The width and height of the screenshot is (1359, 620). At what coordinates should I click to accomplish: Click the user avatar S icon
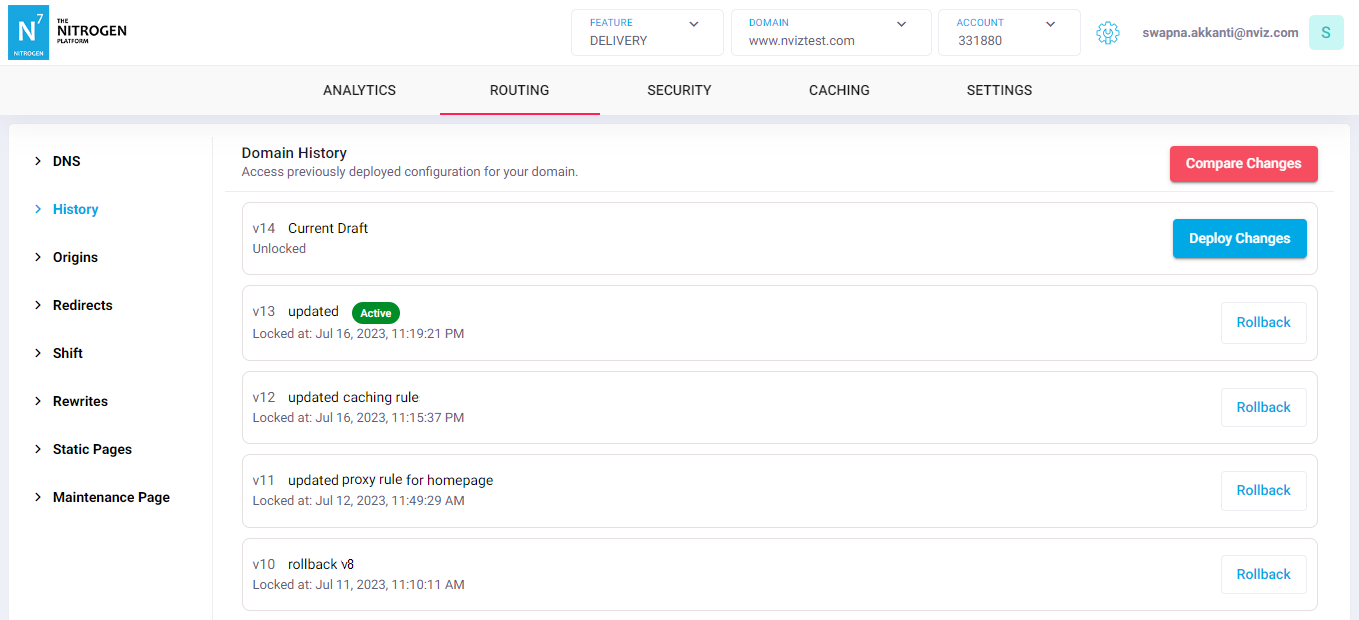[1325, 33]
